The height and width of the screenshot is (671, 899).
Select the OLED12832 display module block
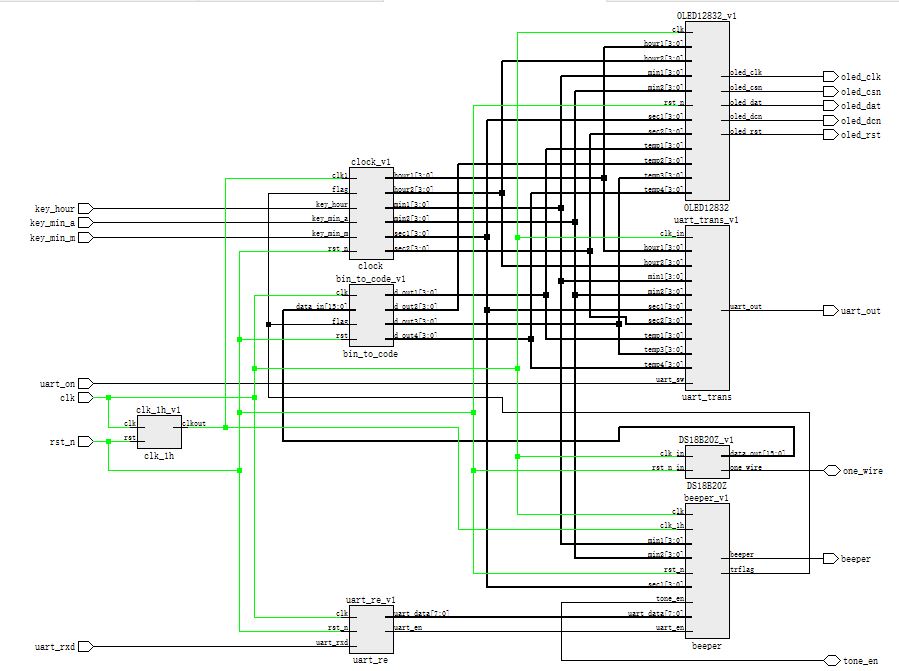(708, 111)
